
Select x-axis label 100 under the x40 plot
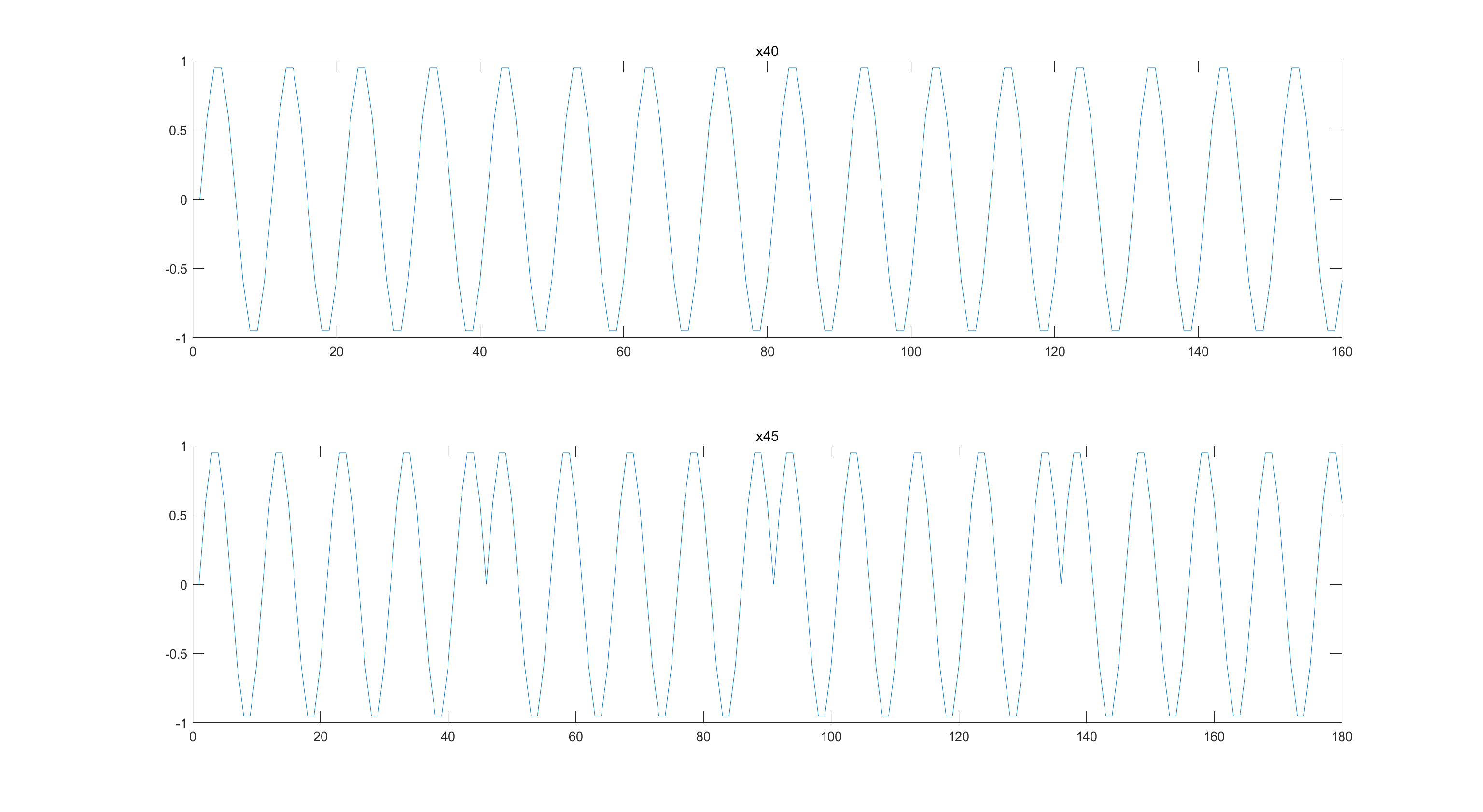click(911, 352)
